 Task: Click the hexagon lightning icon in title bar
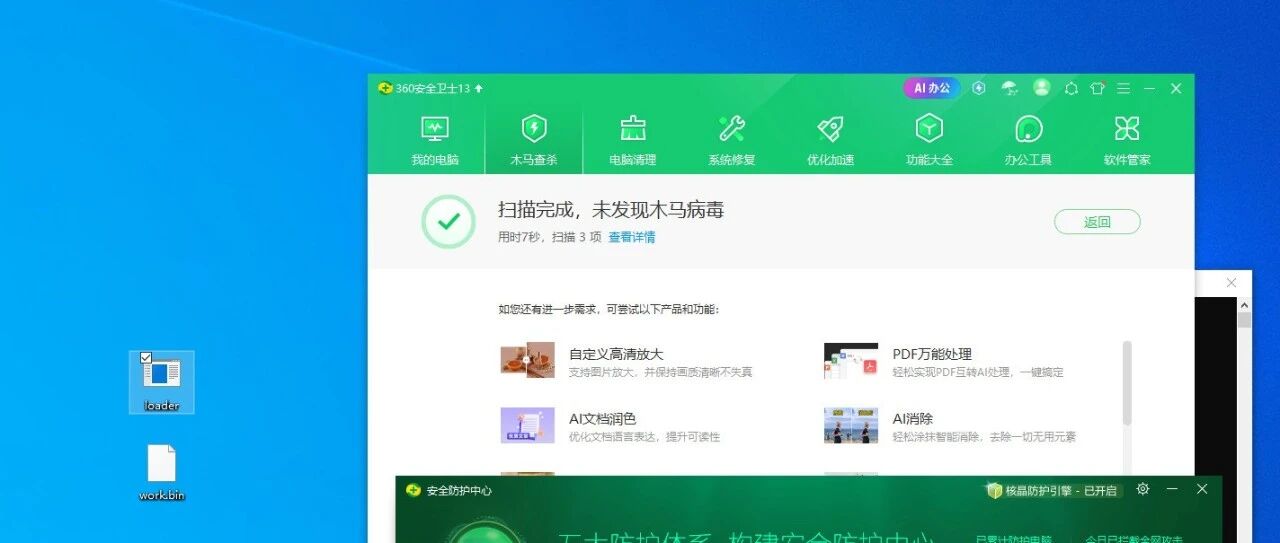[x=979, y=88]
